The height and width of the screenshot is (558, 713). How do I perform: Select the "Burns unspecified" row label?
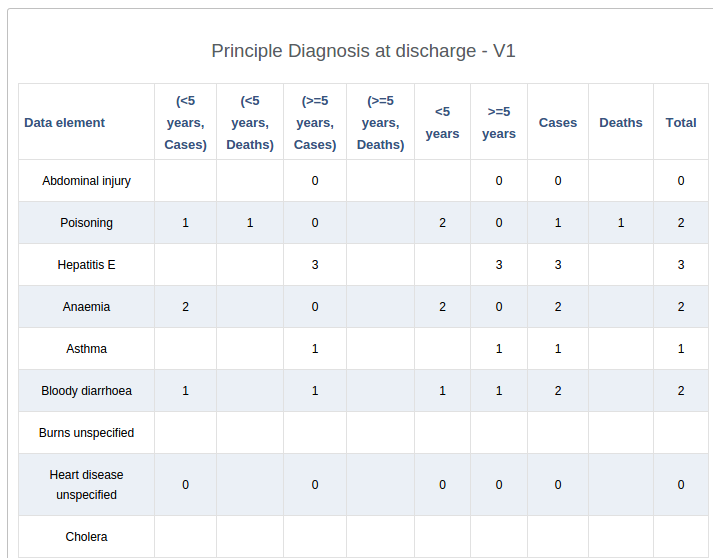click(x=86, y=433)
